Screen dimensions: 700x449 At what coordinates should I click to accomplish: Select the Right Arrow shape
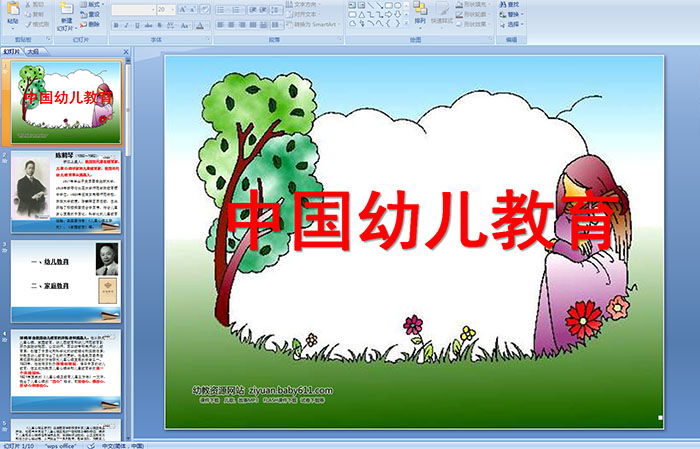388,15
